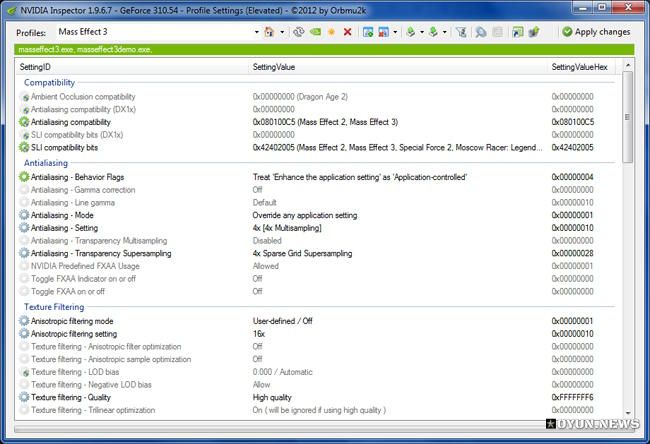
Task: Select Antialiasing - Gamma correction setting name
Action: point(83,190)
